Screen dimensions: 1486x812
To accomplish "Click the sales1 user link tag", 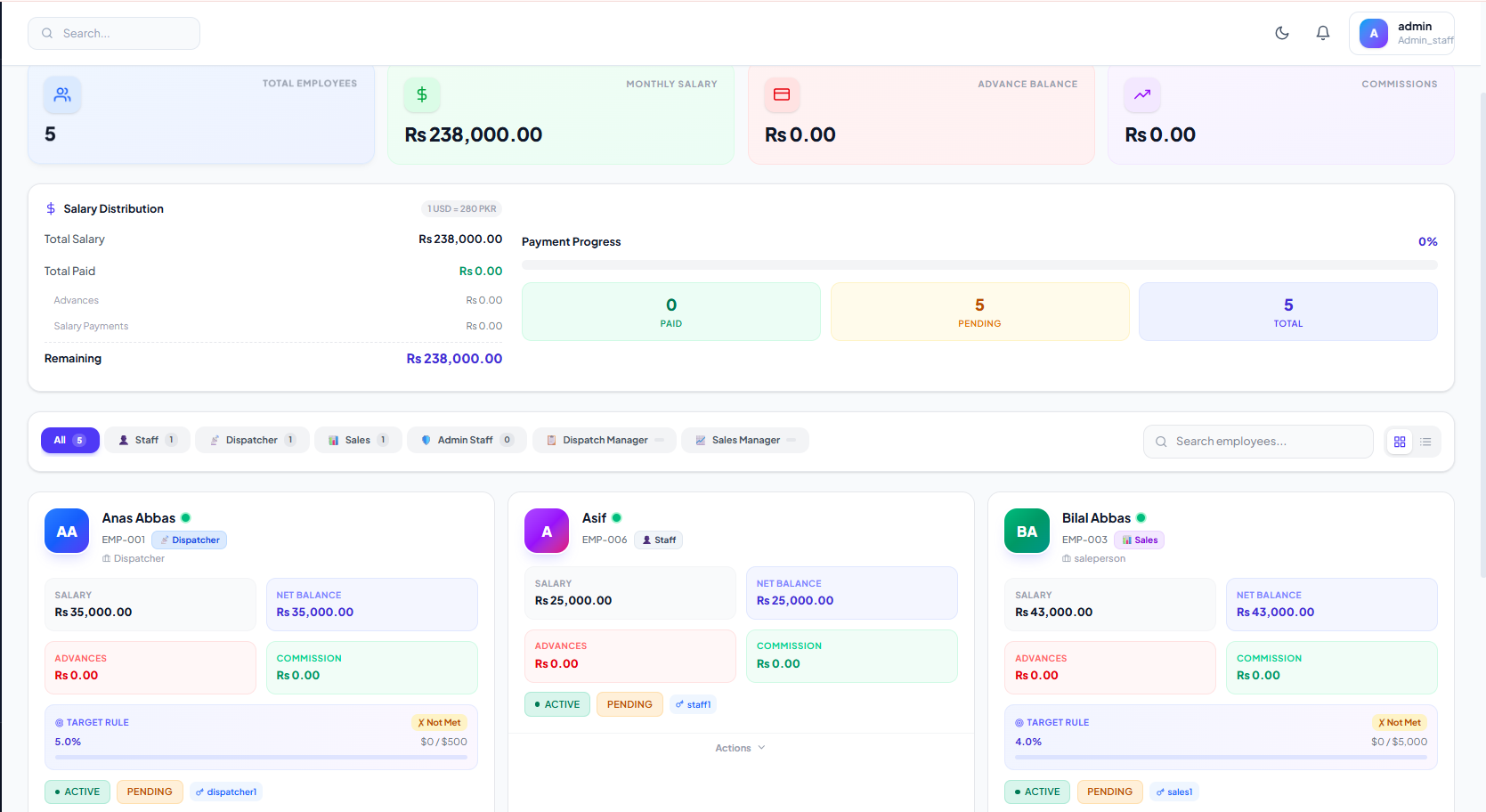I will point(1173,792).
